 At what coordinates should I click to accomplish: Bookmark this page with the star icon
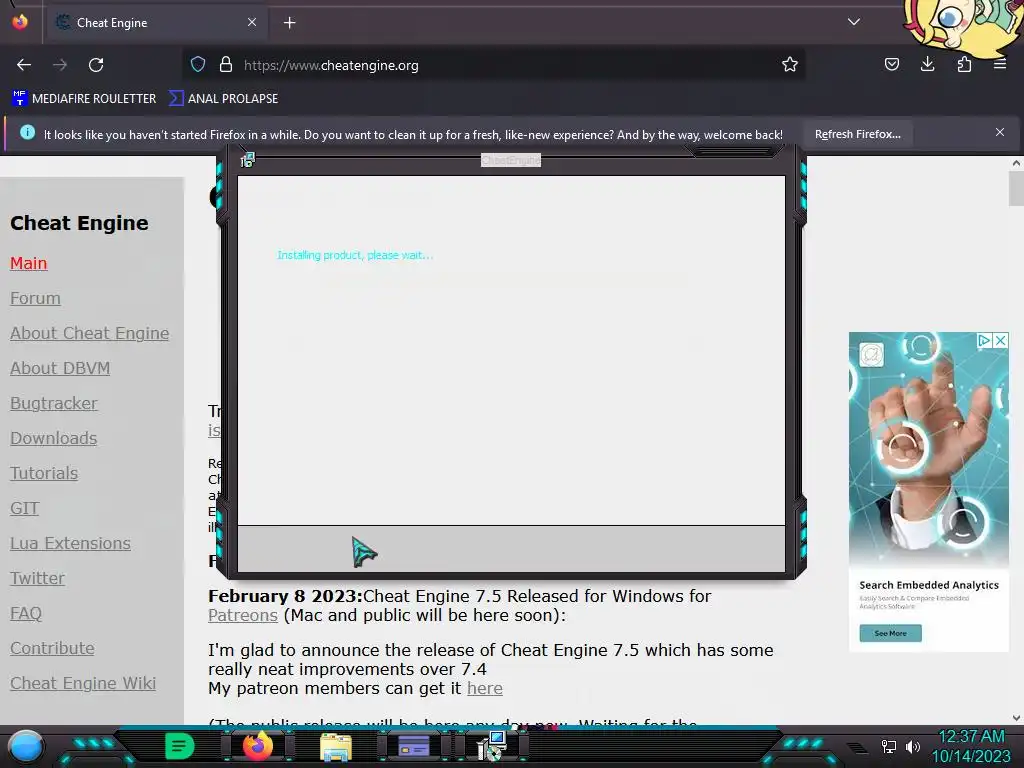point(790,64)
